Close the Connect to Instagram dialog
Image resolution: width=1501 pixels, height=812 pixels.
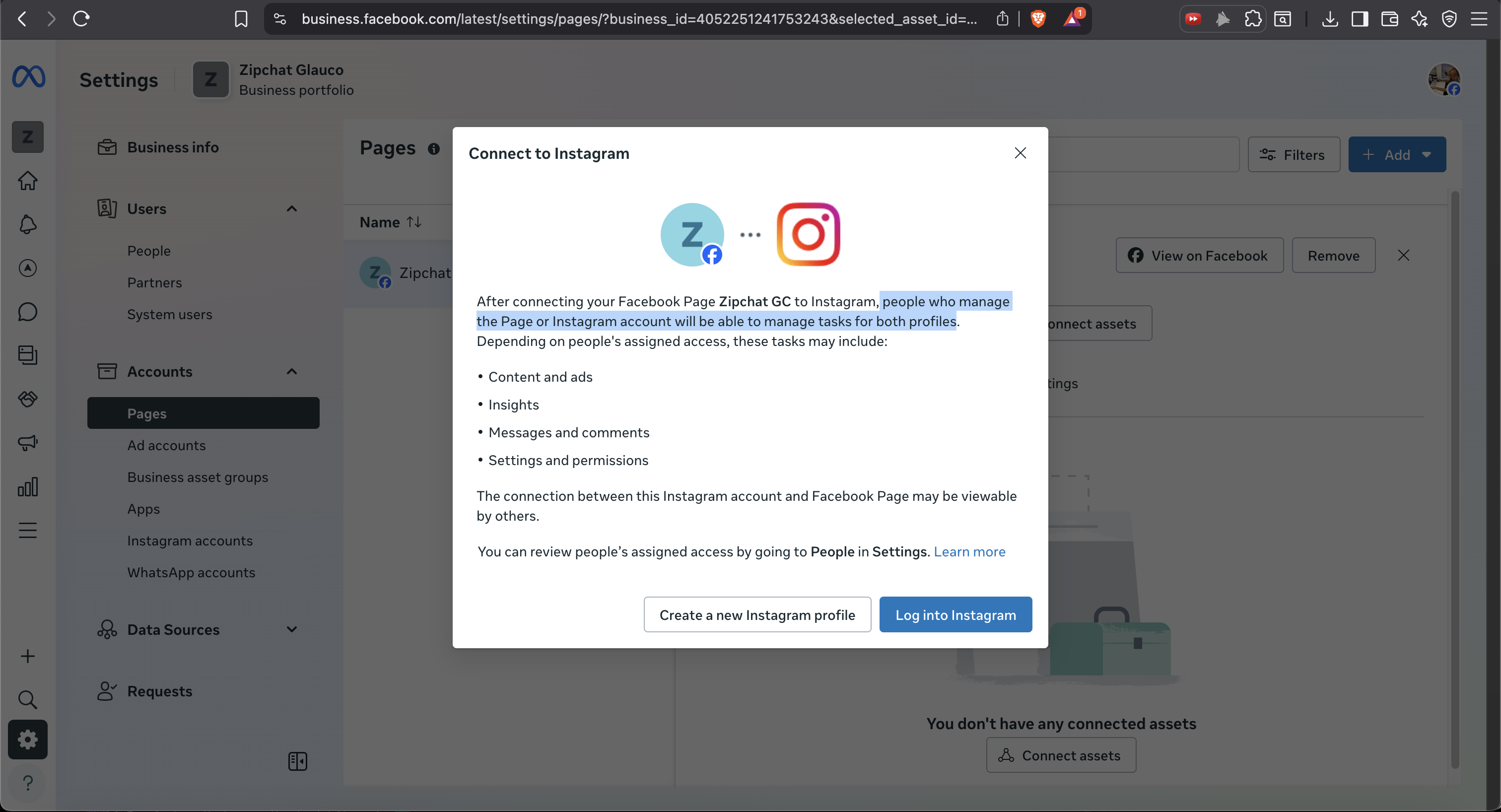pos(1020,153)
